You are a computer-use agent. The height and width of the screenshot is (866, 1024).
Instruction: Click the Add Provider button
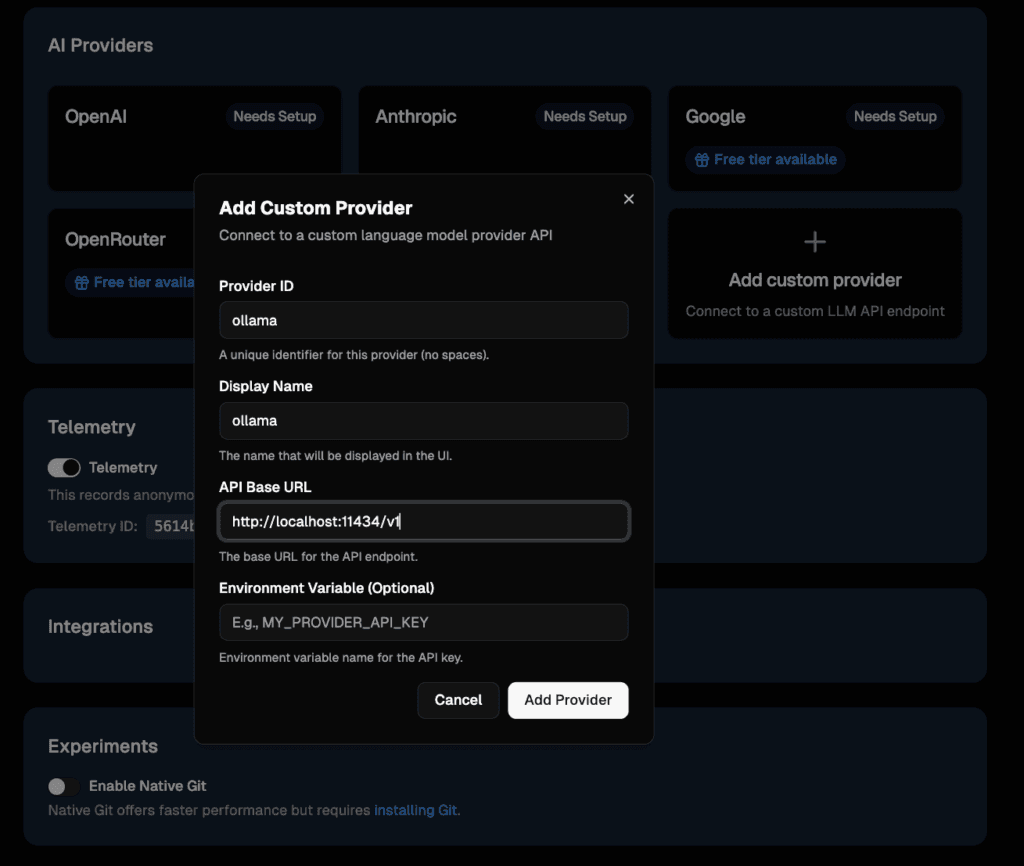568,700
